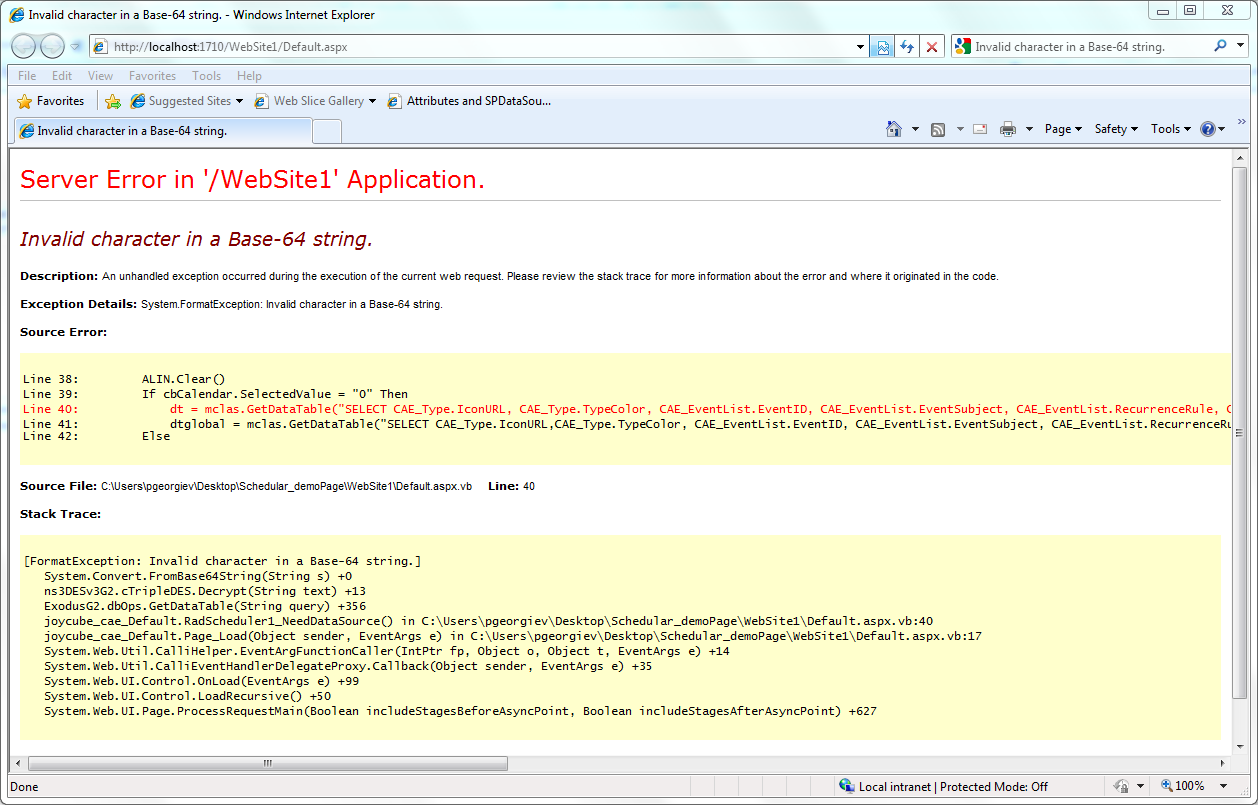Open the Tools command bar menu

(x=1171, y=129)
